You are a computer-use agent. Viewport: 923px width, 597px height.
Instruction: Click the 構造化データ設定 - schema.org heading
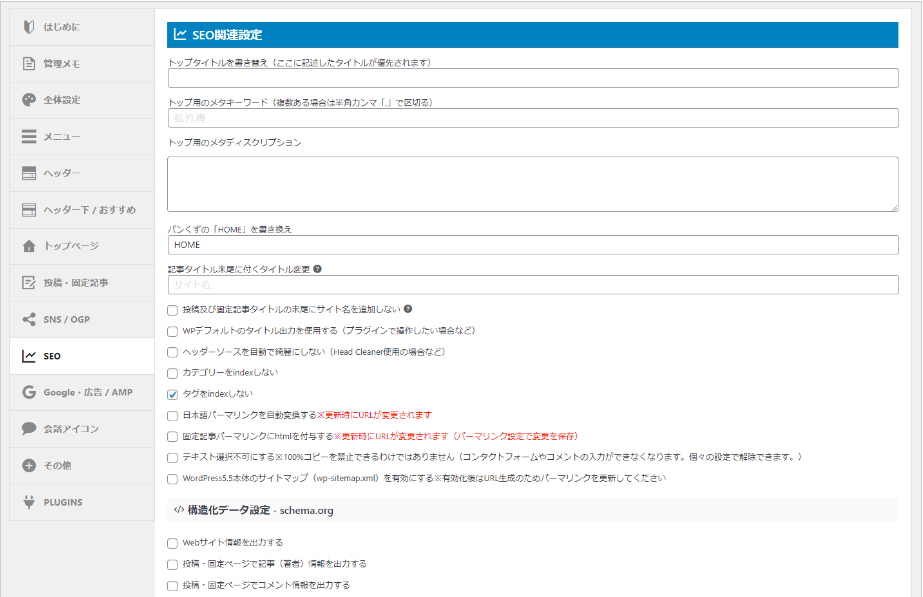[260, 510]
